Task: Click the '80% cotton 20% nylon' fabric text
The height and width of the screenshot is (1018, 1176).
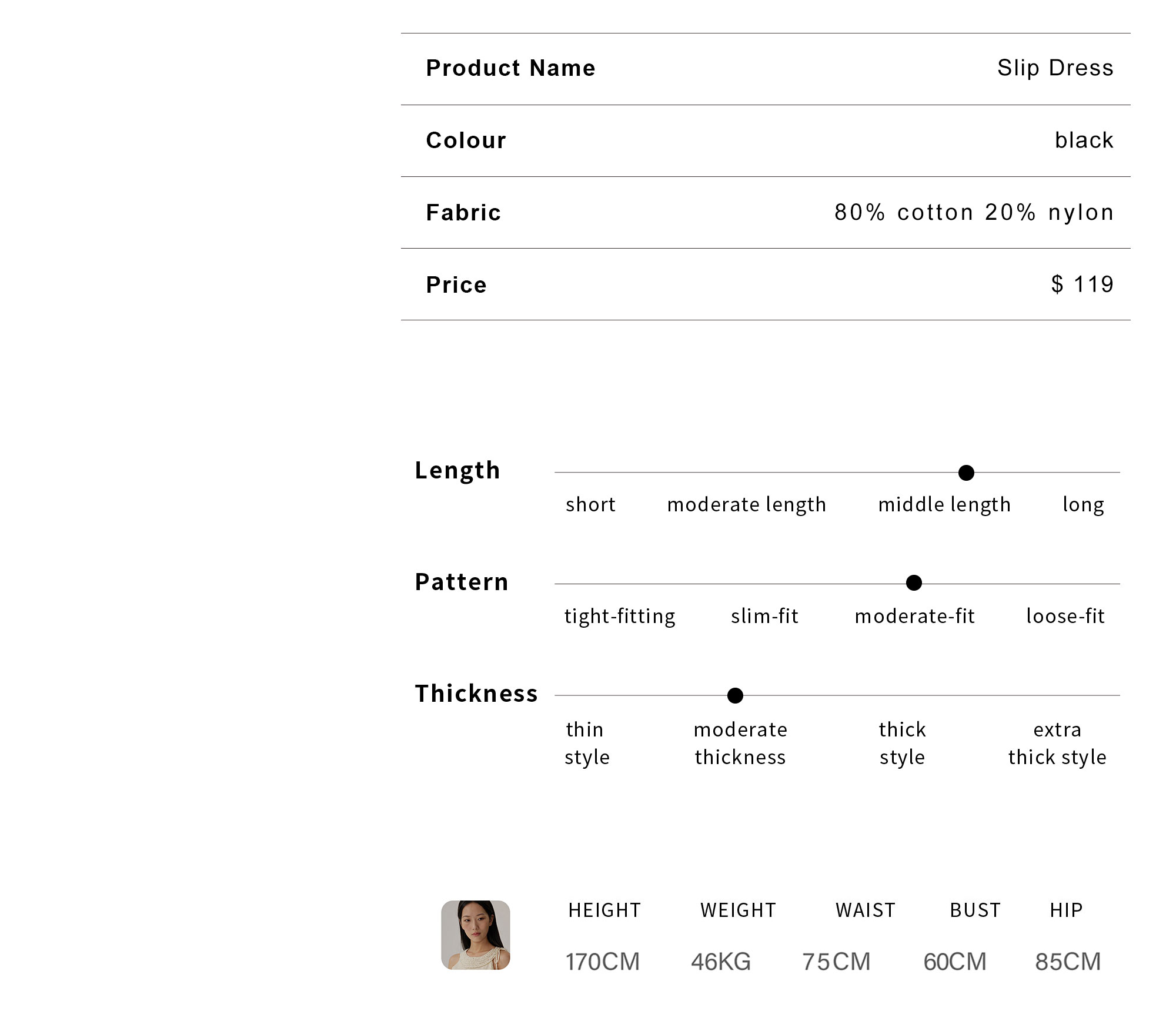Action: click(x=974, y=212)
